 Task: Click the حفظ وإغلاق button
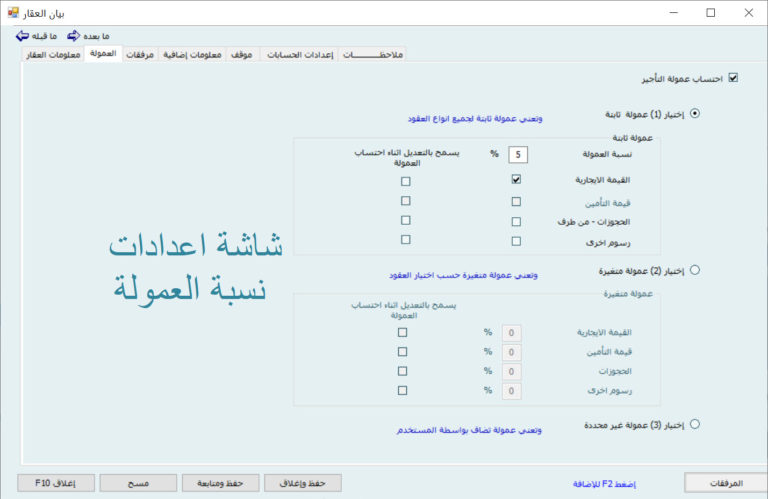[302, 483]
